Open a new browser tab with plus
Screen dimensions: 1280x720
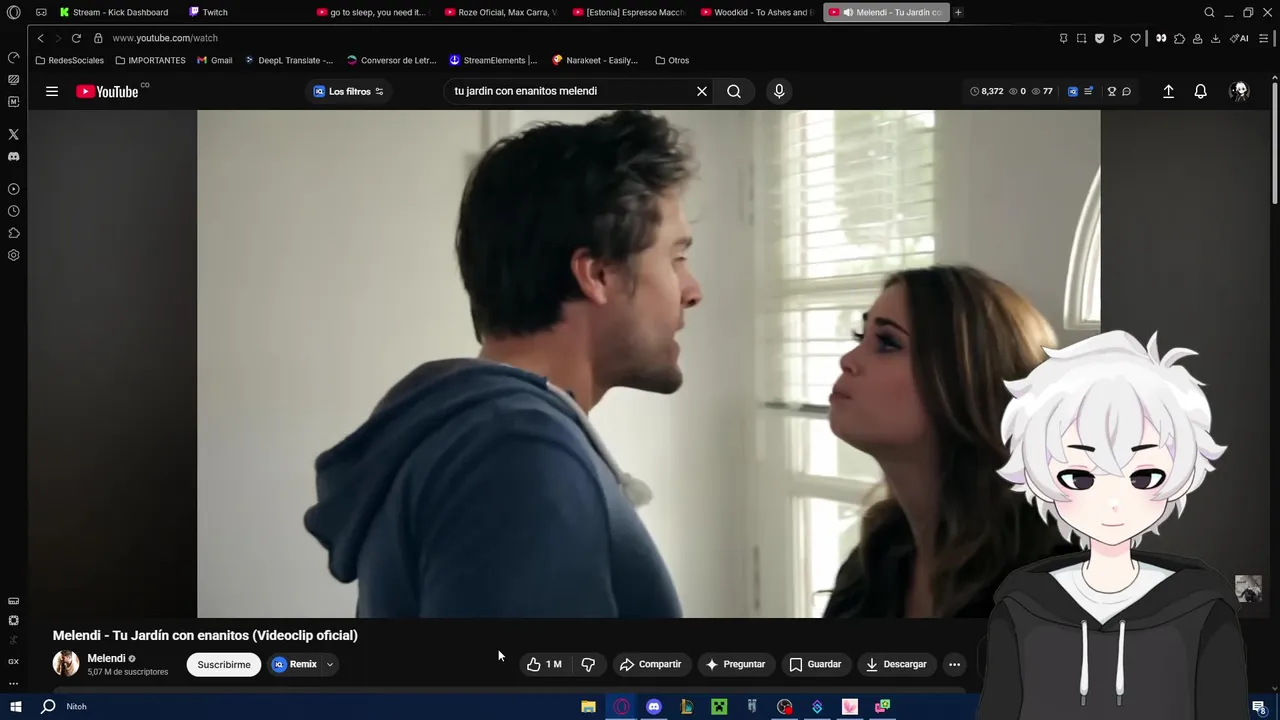pyautogui.click(x=958, y=12)
